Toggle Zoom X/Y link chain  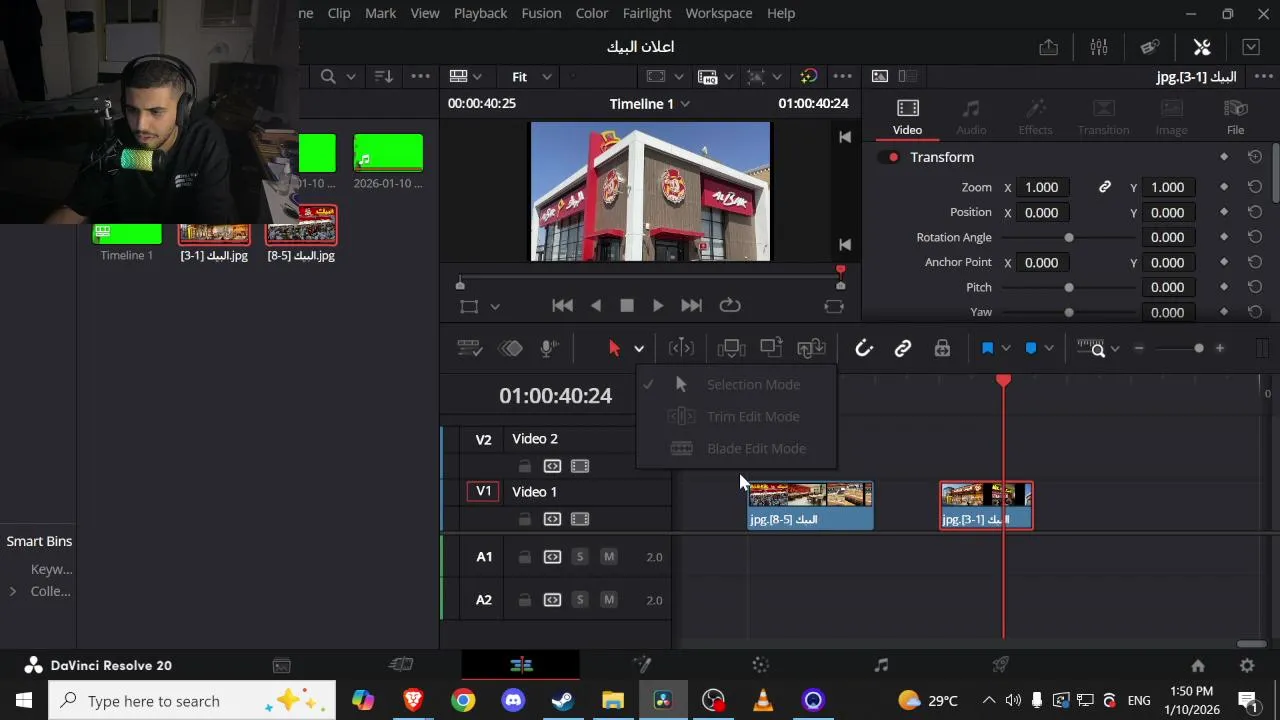(x=1105, y=187)
